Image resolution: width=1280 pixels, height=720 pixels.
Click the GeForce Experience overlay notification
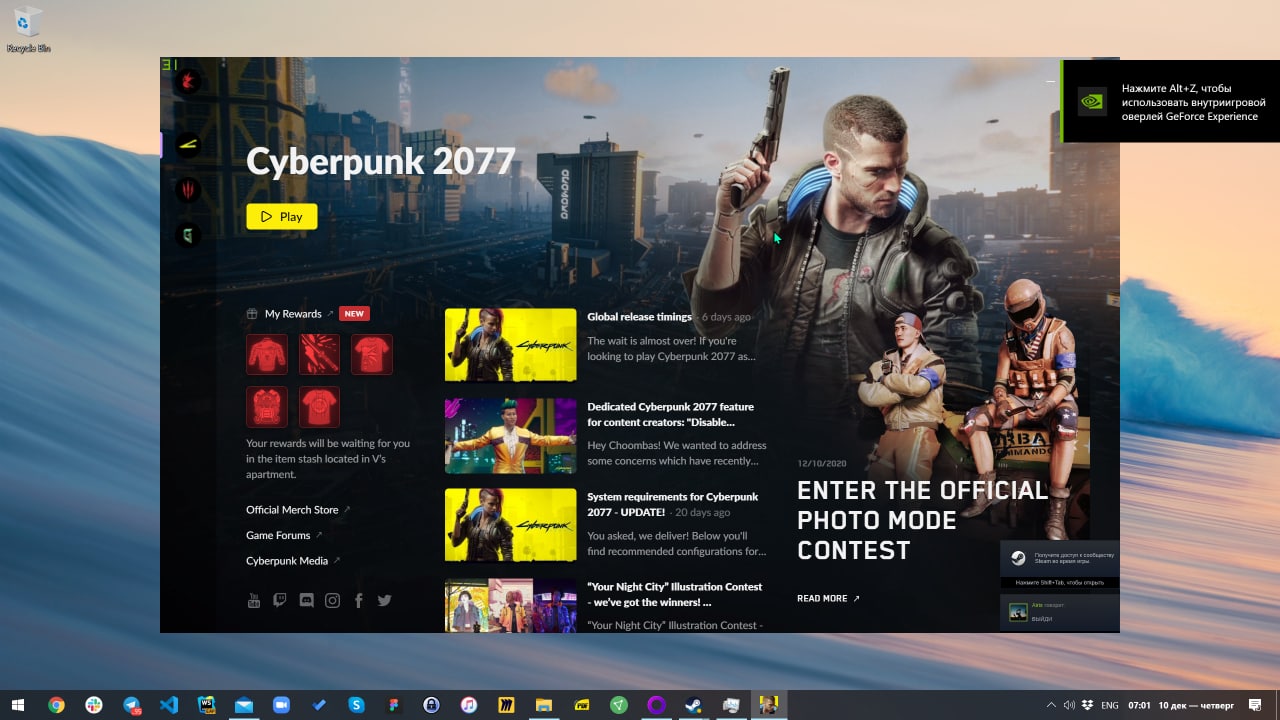click(x=1170, y=101)
